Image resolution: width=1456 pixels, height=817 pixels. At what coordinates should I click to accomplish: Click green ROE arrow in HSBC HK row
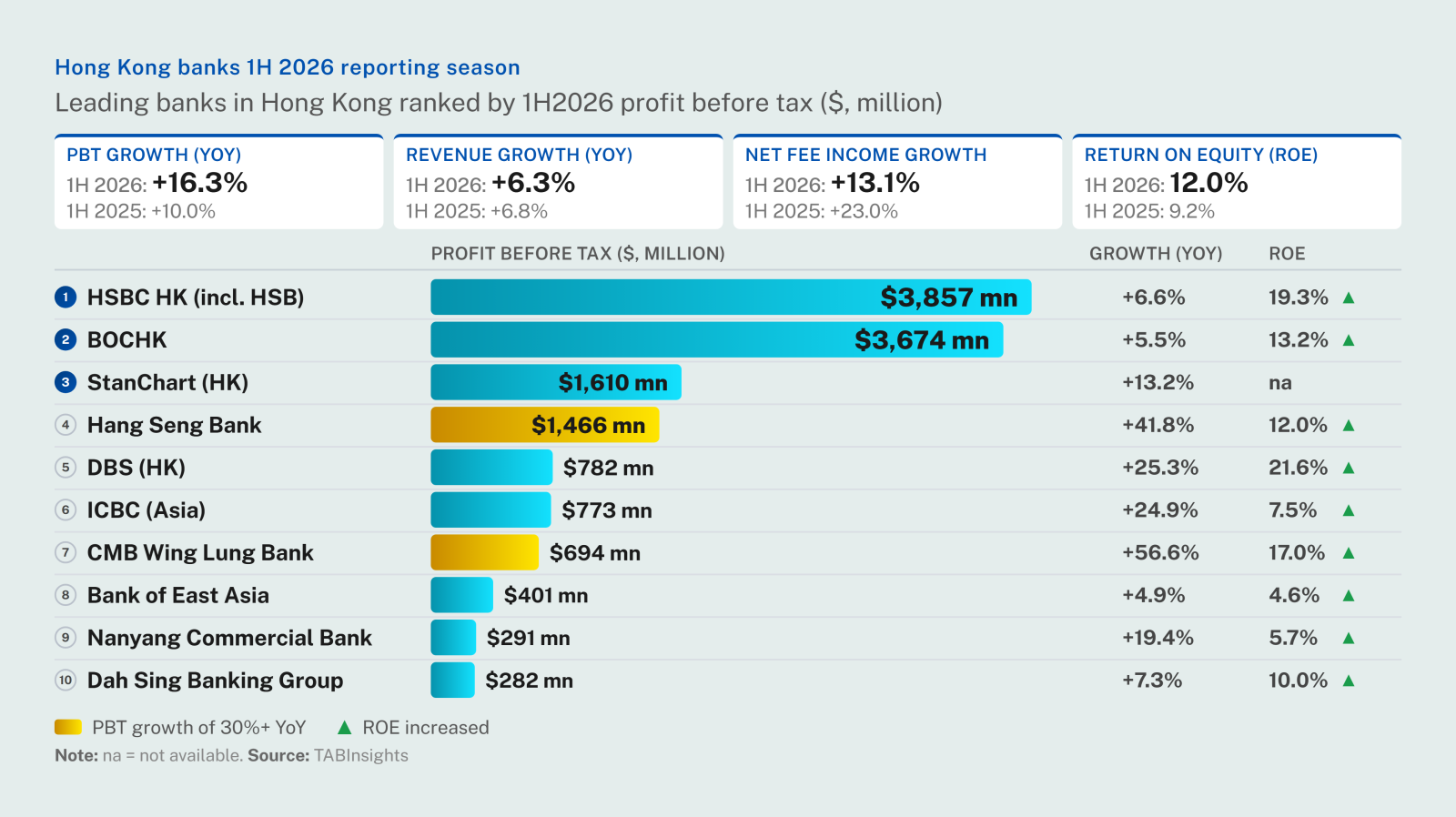1349,298
